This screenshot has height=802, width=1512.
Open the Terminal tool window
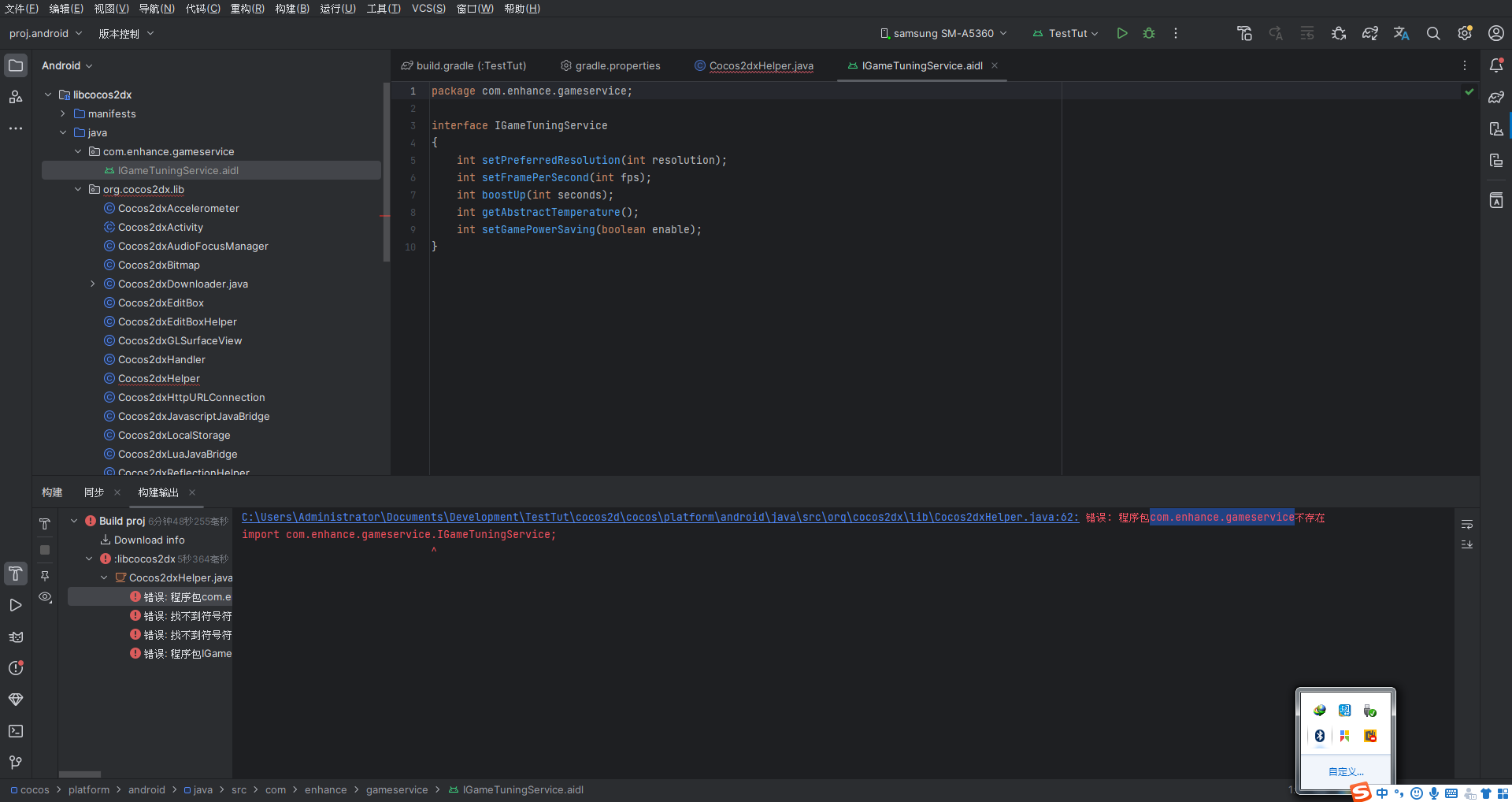[x=16, y=731]
